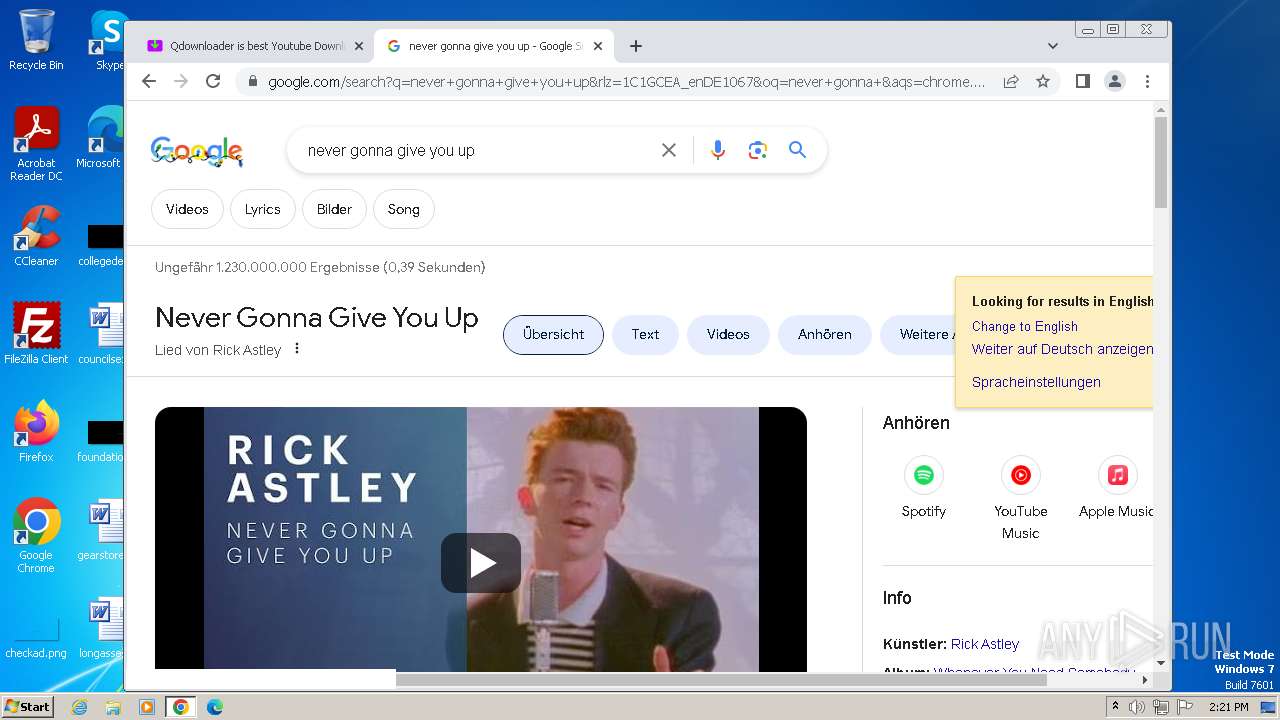Image resolution: width=1280 pixels, height=720 pixels.
Task: Listen on YouTube Music
Action: tap(1021, 498)
